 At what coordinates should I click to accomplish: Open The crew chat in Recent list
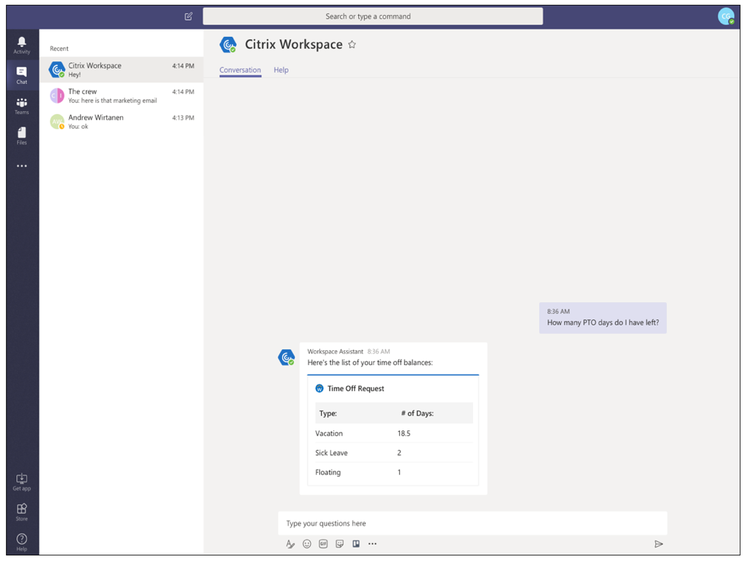(x=121, y=96)
